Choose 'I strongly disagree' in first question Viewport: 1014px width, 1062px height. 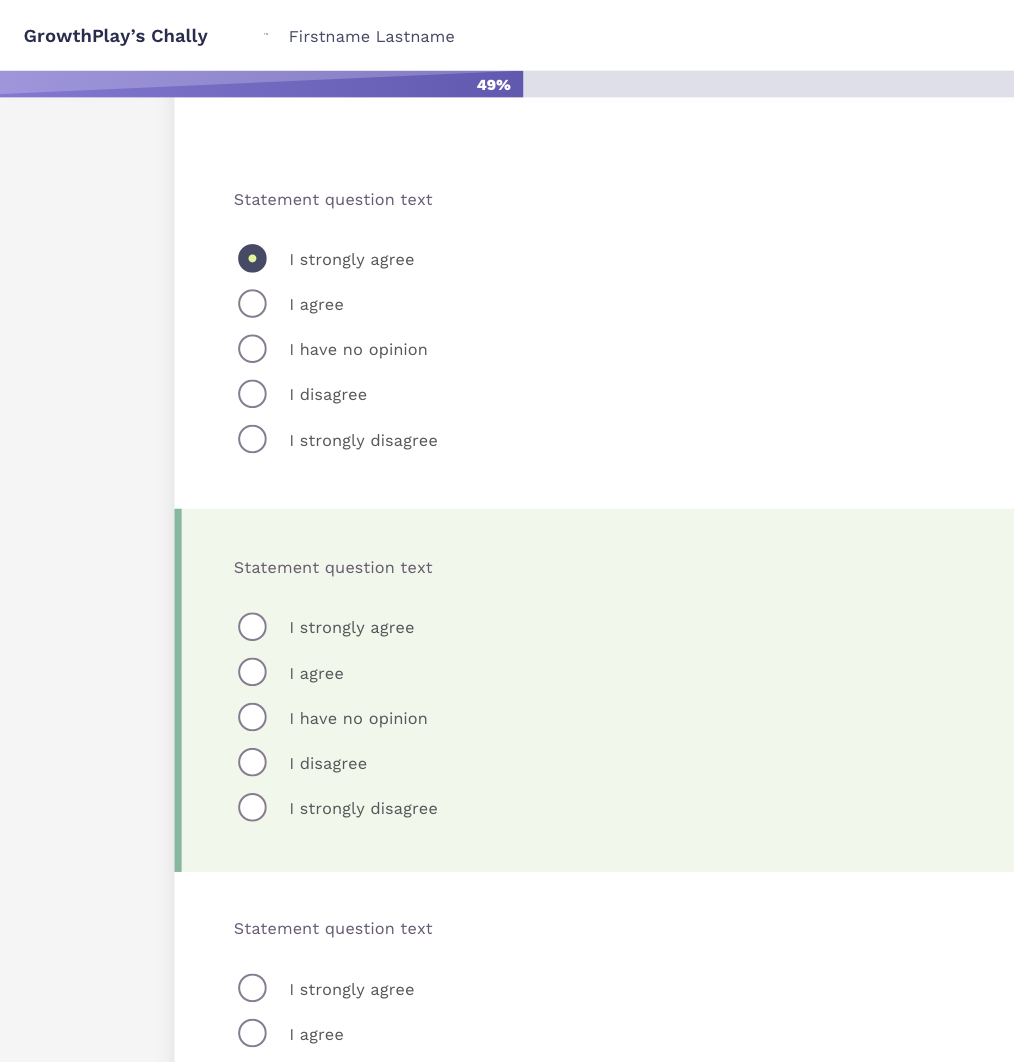(252, 440)
